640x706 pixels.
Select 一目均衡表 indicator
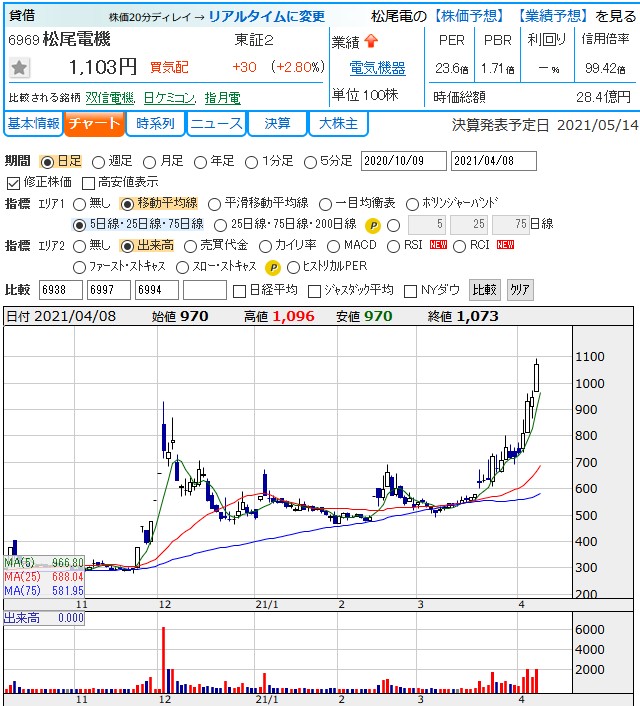coord(325,204)
